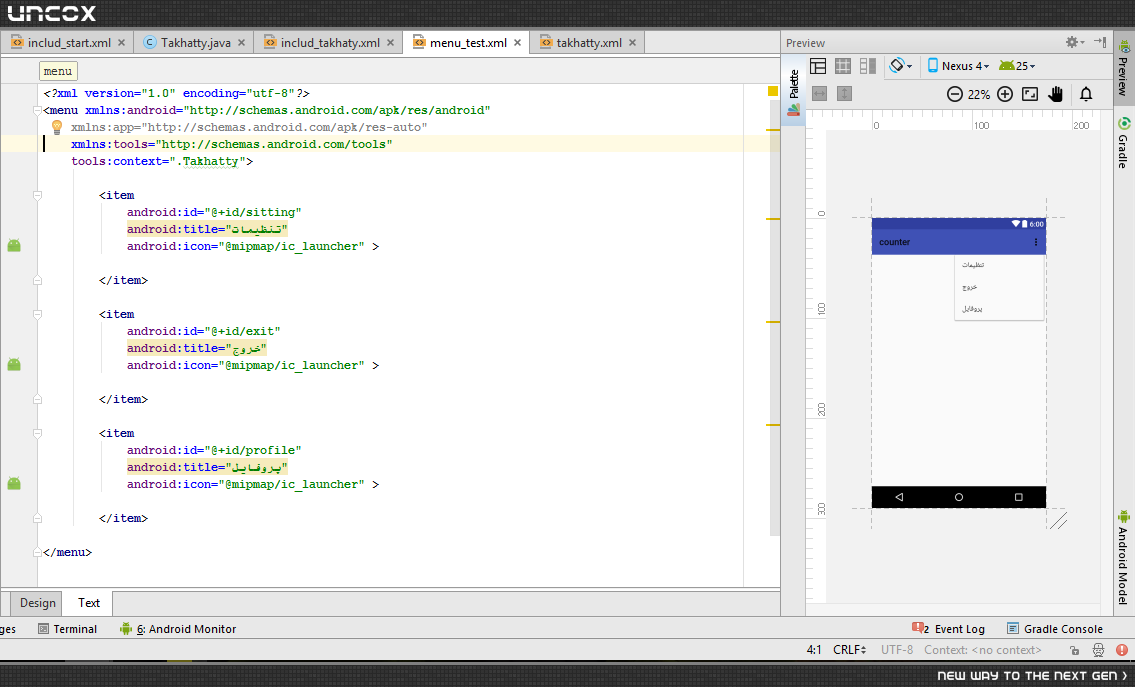The width and height of the screenshot is (1135, 687).
Task: Close the menu_test.xml tab
Action: pyautogui.click(x=518, y=43)
